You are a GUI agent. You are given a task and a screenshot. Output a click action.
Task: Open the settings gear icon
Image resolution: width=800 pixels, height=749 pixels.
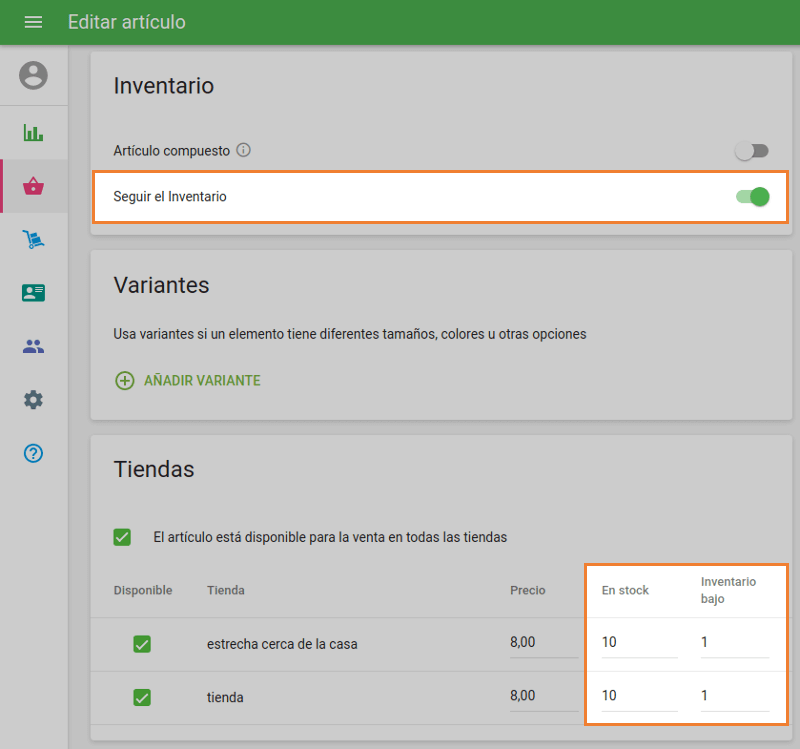(33, 400)
